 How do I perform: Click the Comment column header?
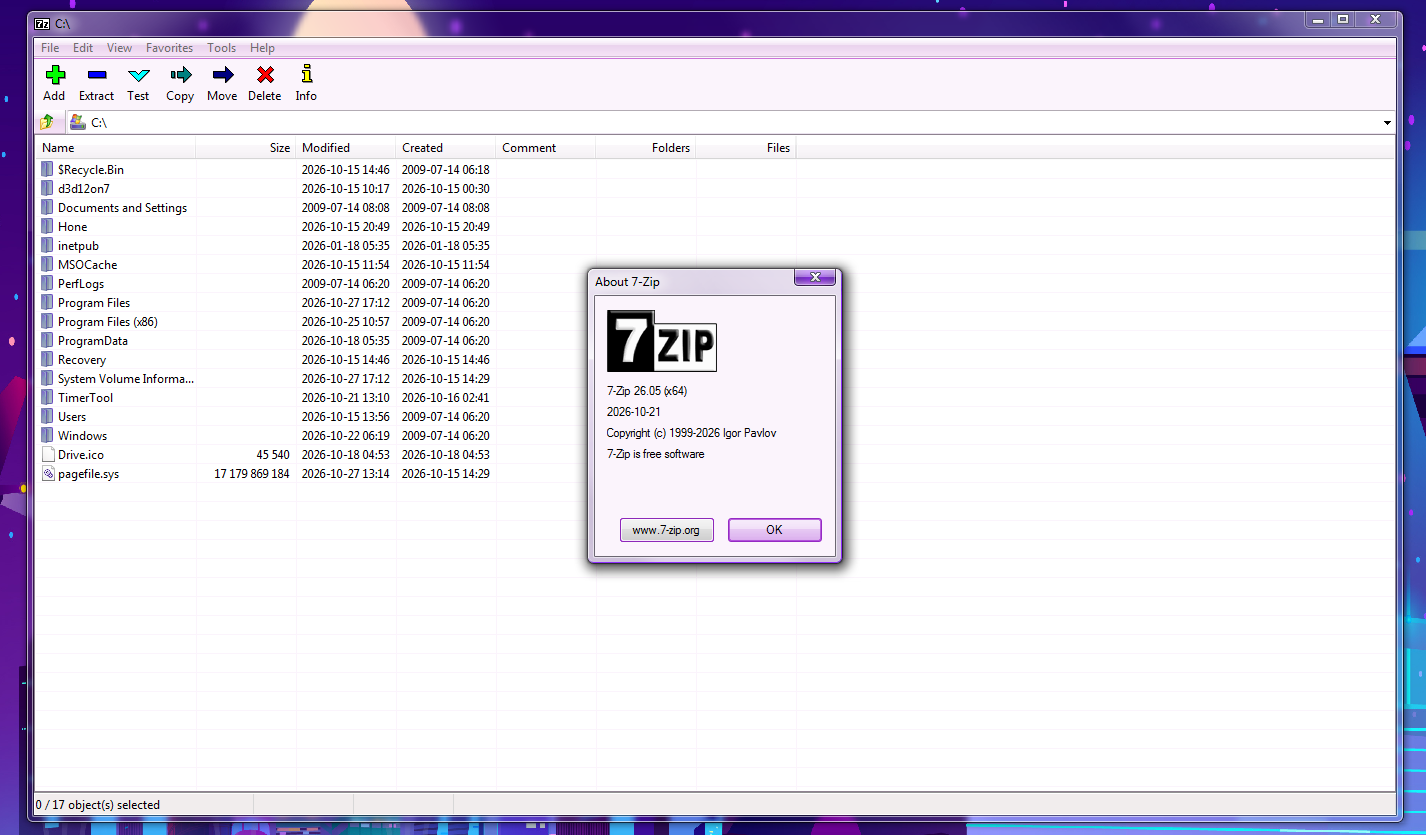coord(546,147)
